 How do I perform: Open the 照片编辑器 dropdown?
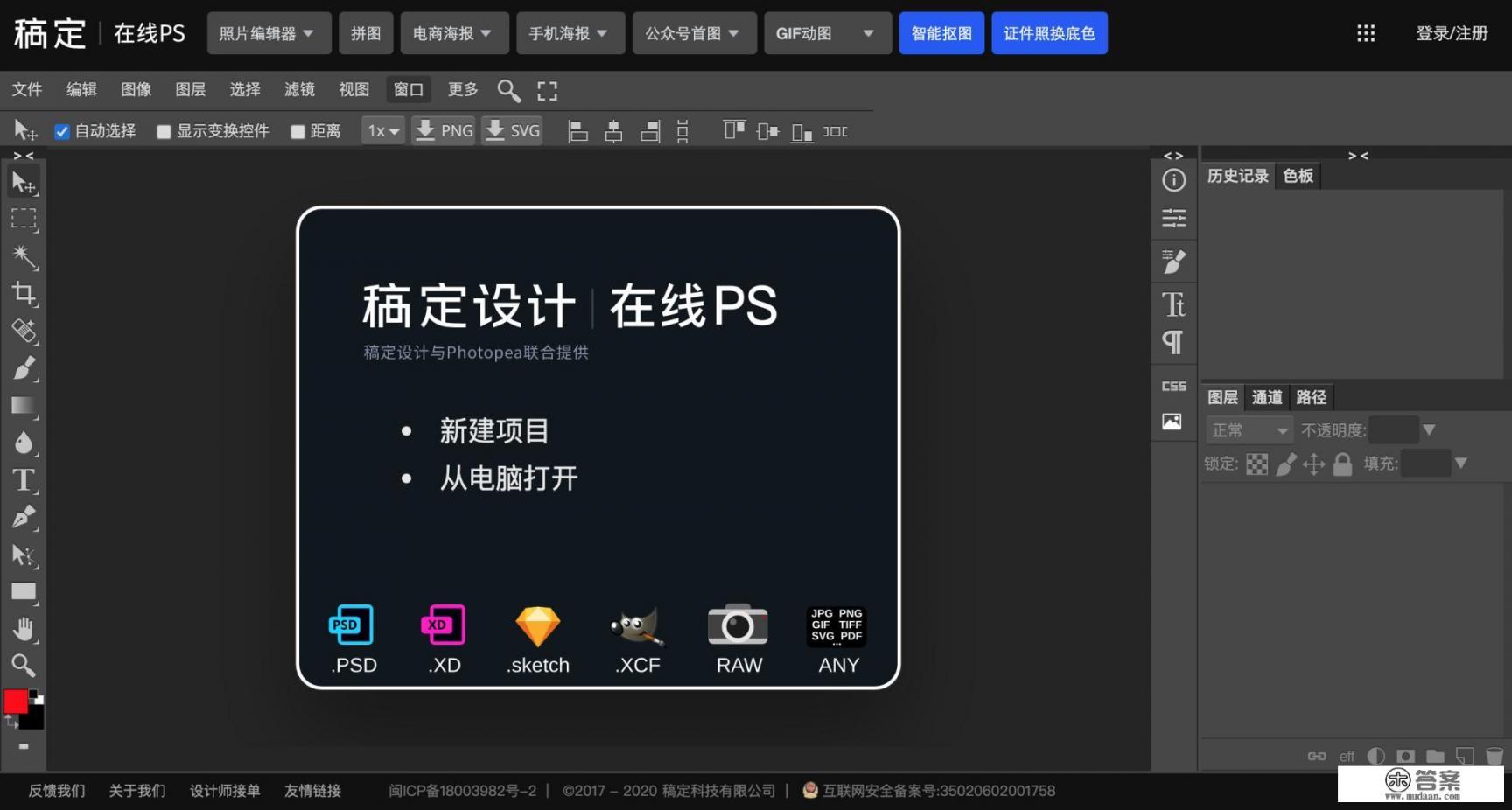point(269,33)
